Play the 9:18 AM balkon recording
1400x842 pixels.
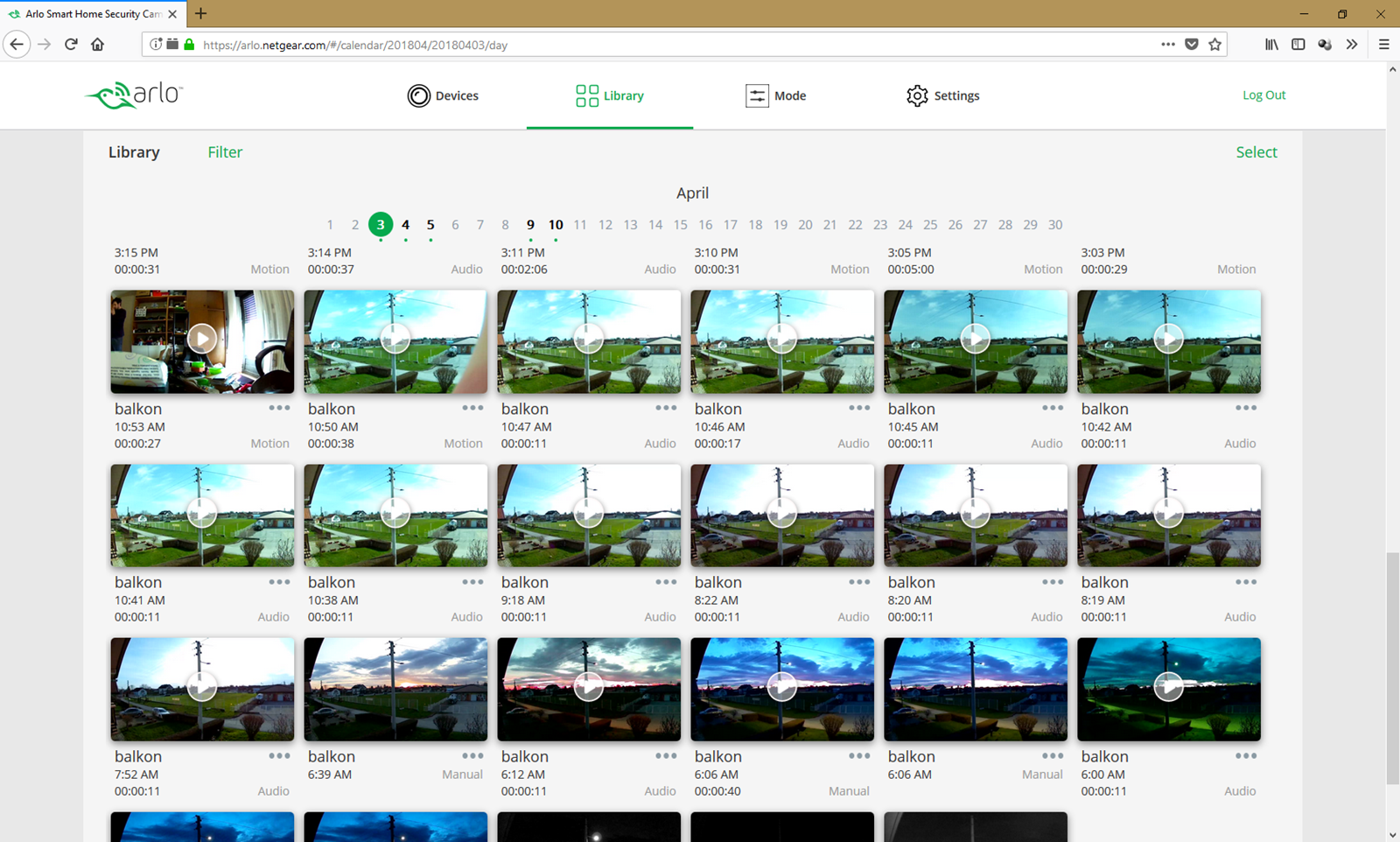tap(589, 513)
